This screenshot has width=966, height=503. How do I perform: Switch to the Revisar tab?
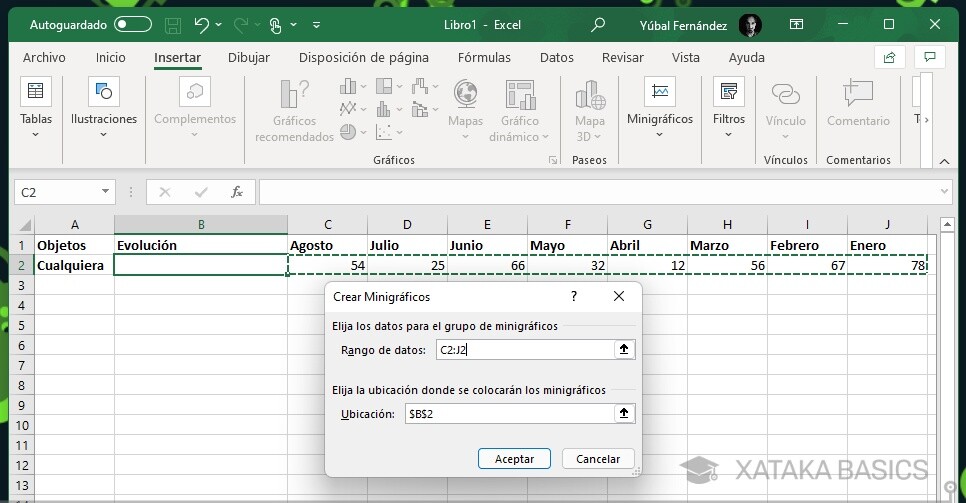click(x=622, y=57)
